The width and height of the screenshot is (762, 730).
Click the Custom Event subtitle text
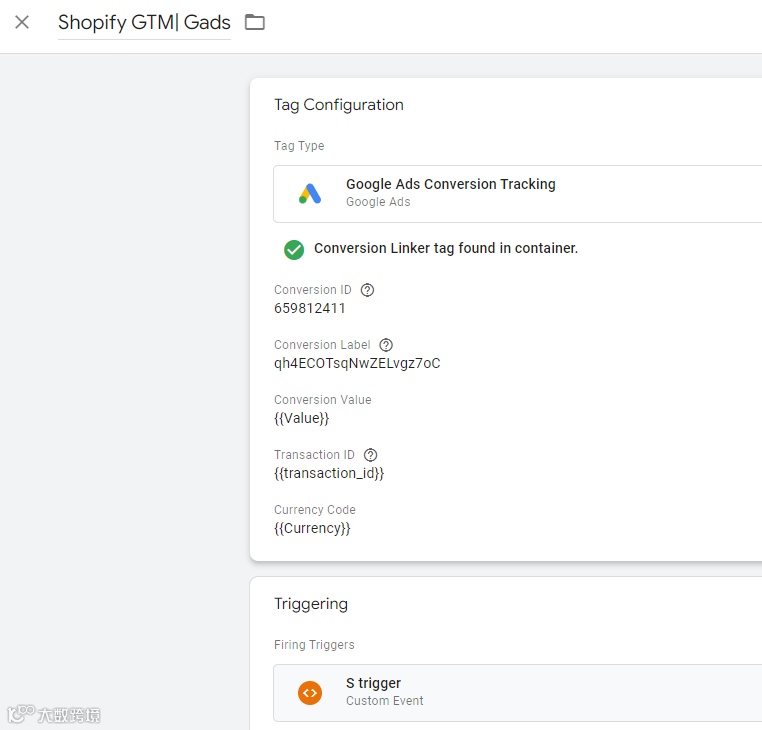tap(384, 701)
